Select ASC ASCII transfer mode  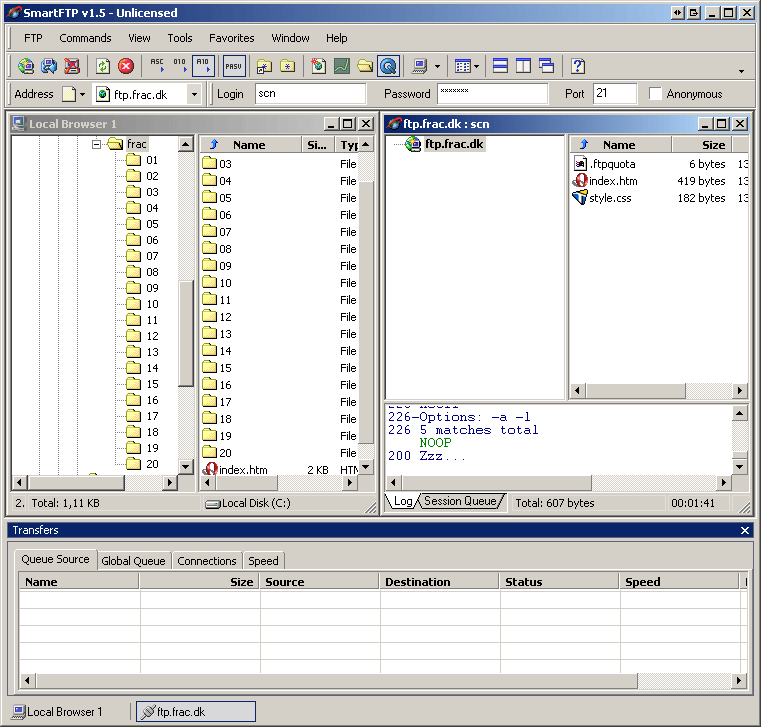[157, 66]
